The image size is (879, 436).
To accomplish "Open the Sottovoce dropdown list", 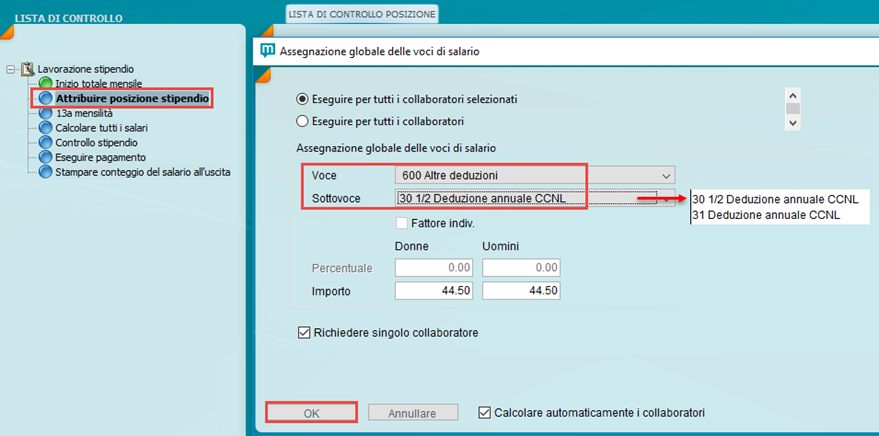I will pyautogui.click(x=667, y=198).
